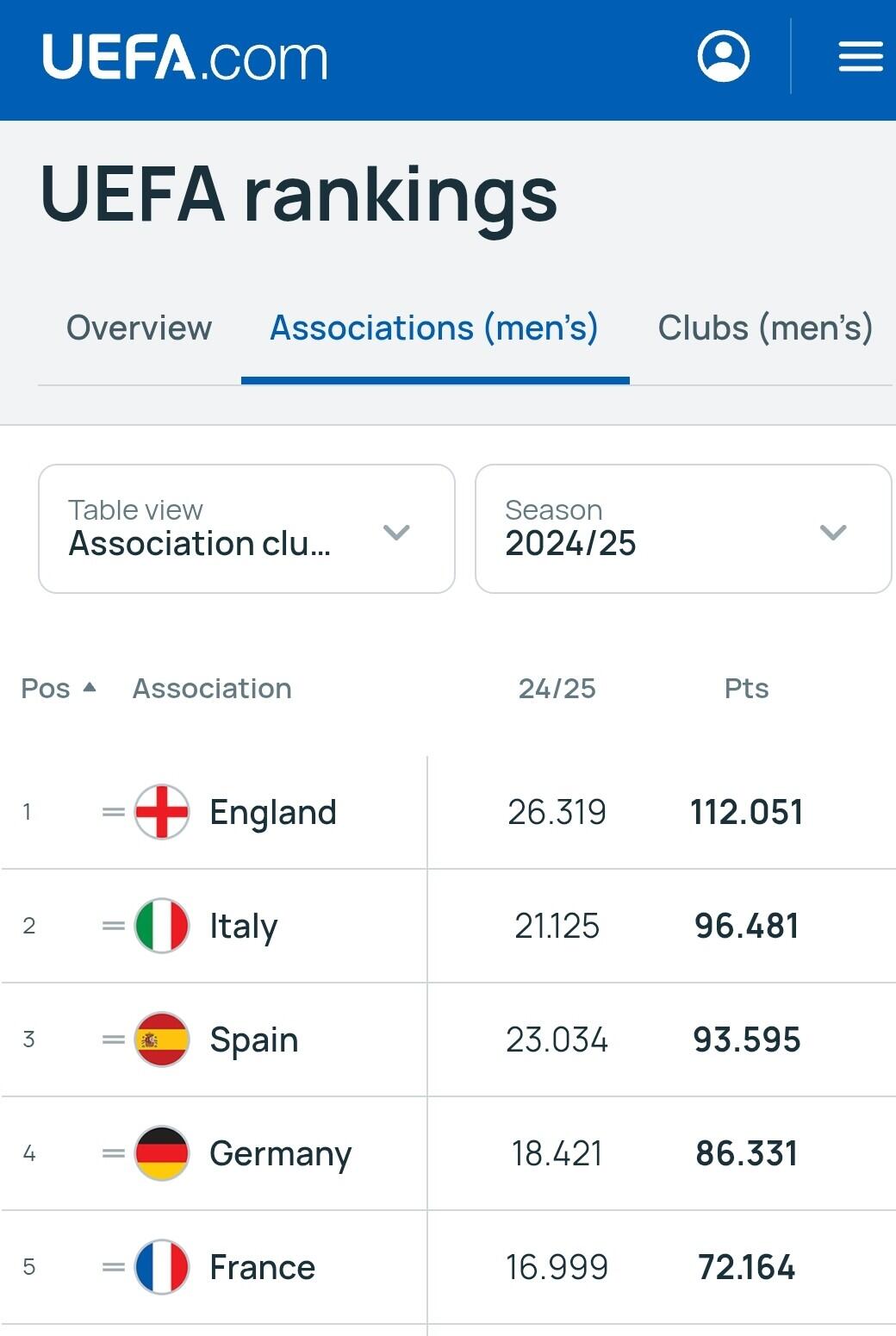This screenshot has width=896, height=1336.
Task: Click the Association column header
Action: click(212, 689)
